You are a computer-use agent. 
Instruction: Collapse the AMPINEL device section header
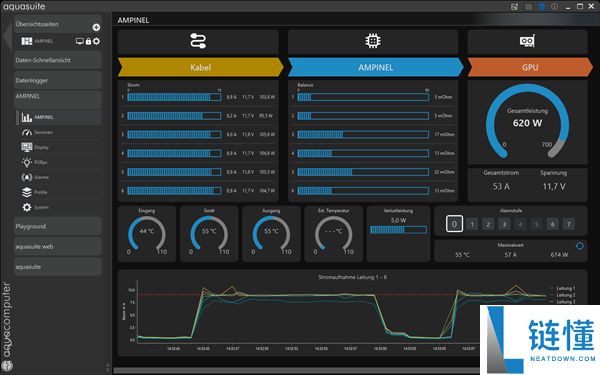(57, 99)
